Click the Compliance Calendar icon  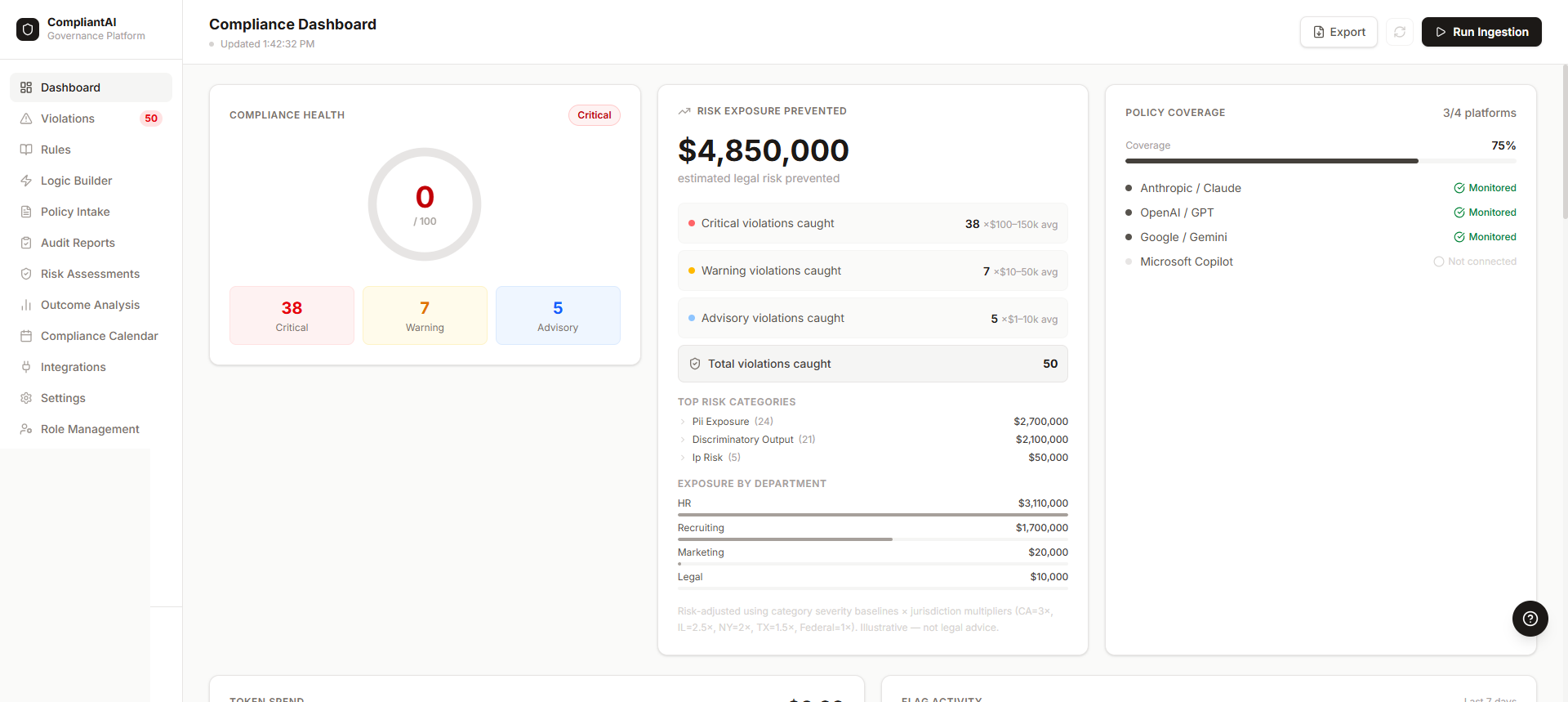coord(26,336)
